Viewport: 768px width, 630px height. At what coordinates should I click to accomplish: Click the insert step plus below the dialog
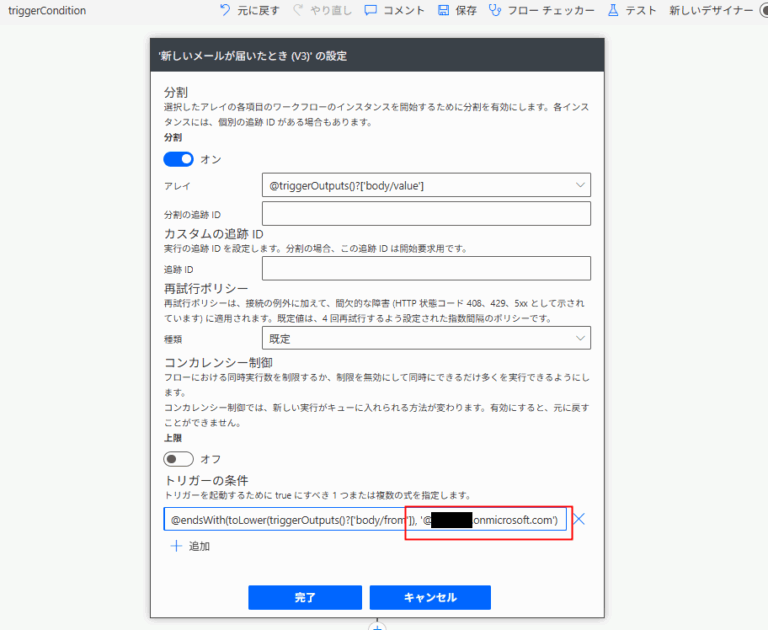coord(377,626)
